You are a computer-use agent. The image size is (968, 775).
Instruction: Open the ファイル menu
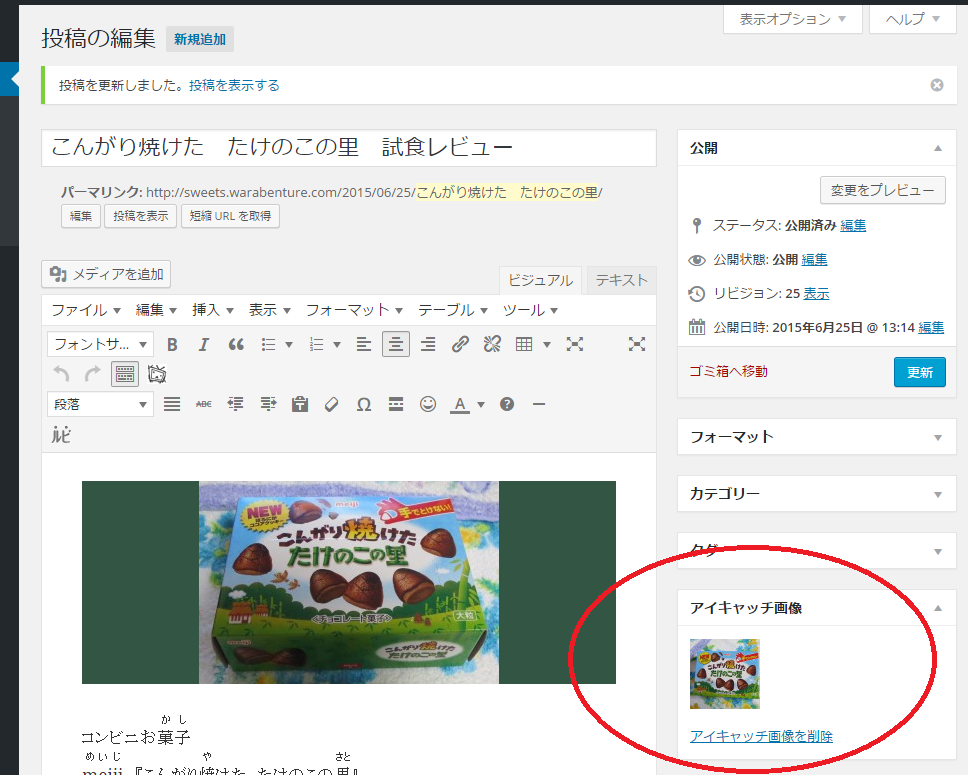click(85, 310)
